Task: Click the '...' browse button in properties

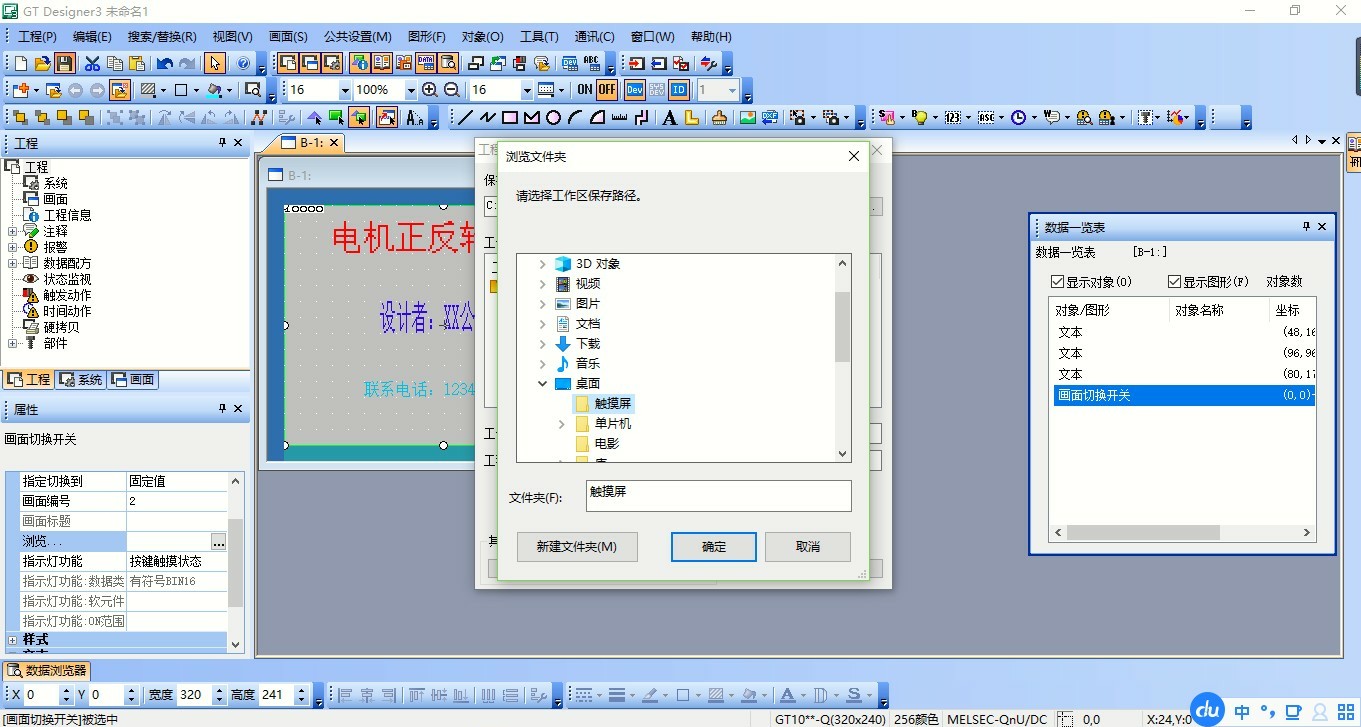Action: tap(219, 541)
